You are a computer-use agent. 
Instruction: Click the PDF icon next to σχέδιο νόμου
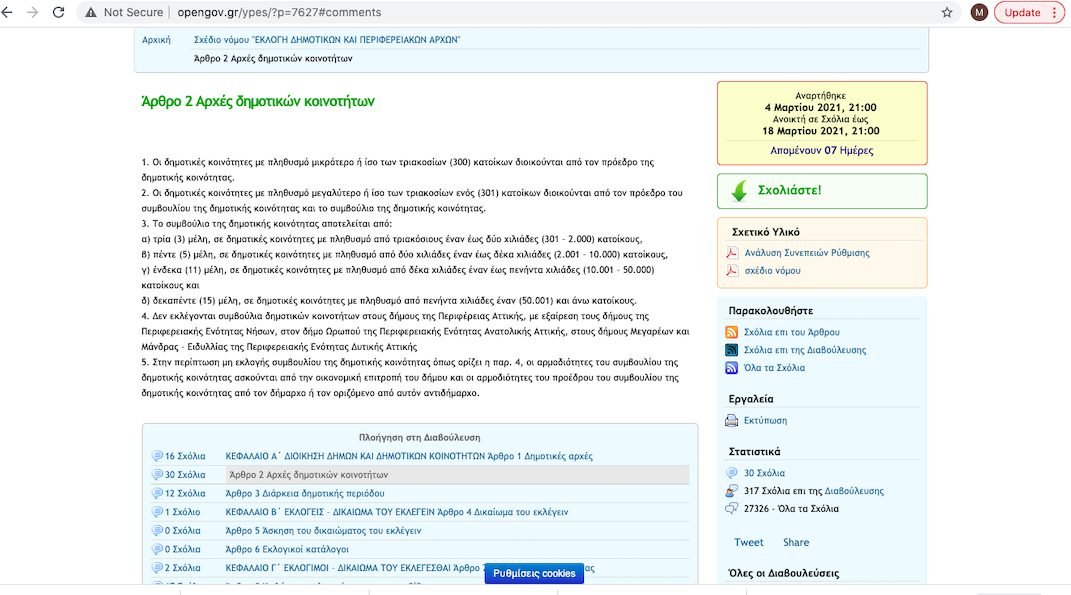tap(732, 271)
